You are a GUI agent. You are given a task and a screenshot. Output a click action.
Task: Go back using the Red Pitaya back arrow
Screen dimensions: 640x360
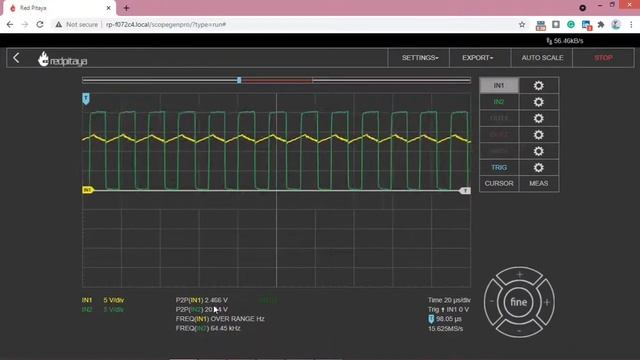(16, 58)
